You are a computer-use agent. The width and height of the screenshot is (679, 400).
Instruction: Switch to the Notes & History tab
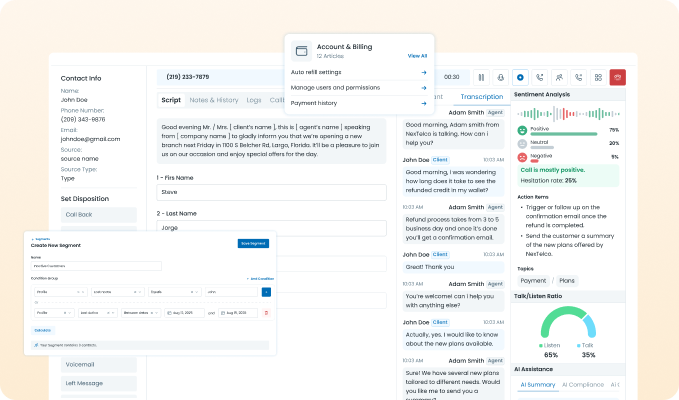click(214, 100)
